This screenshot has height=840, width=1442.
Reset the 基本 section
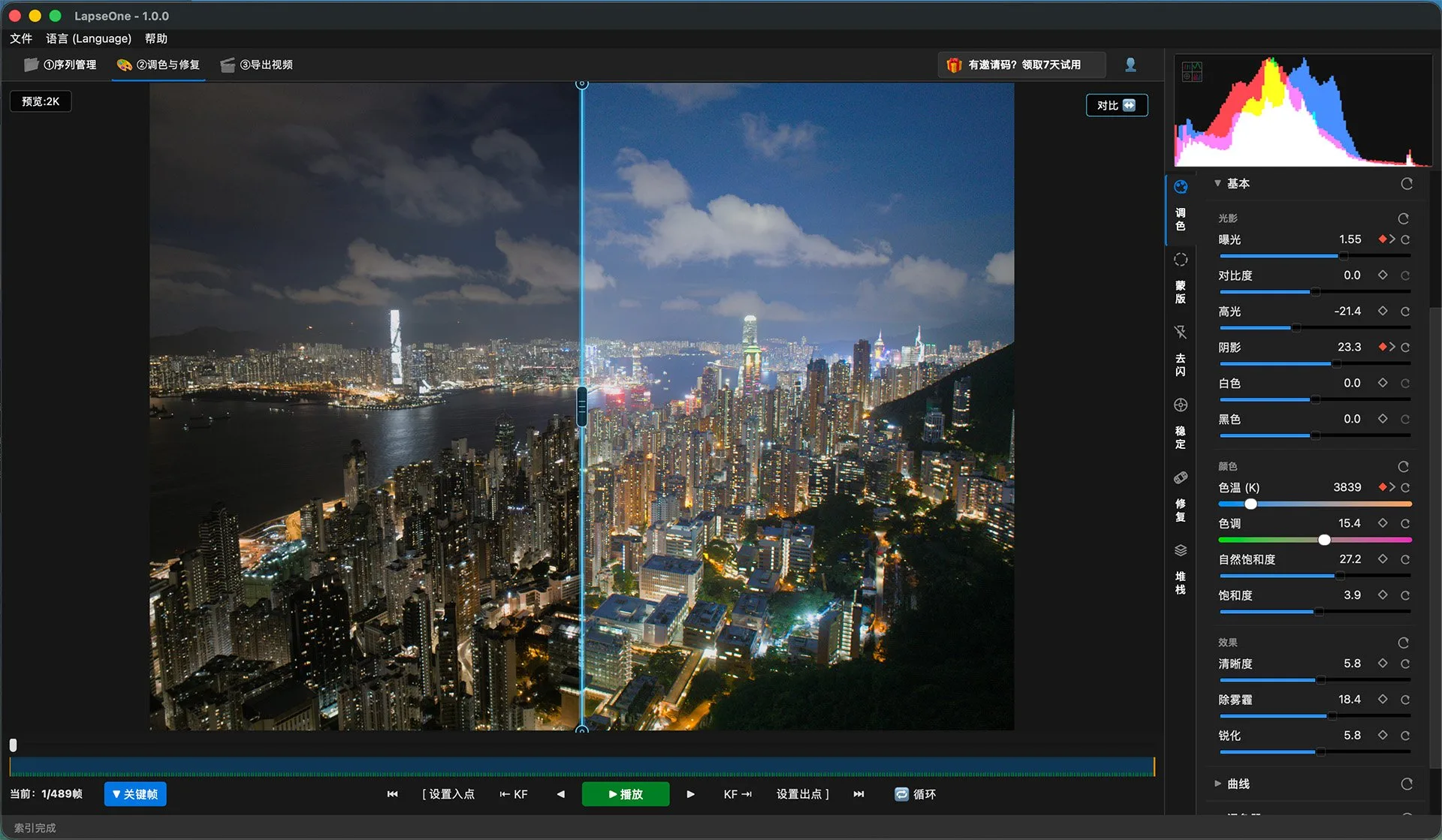click(x=1407, y=184)
